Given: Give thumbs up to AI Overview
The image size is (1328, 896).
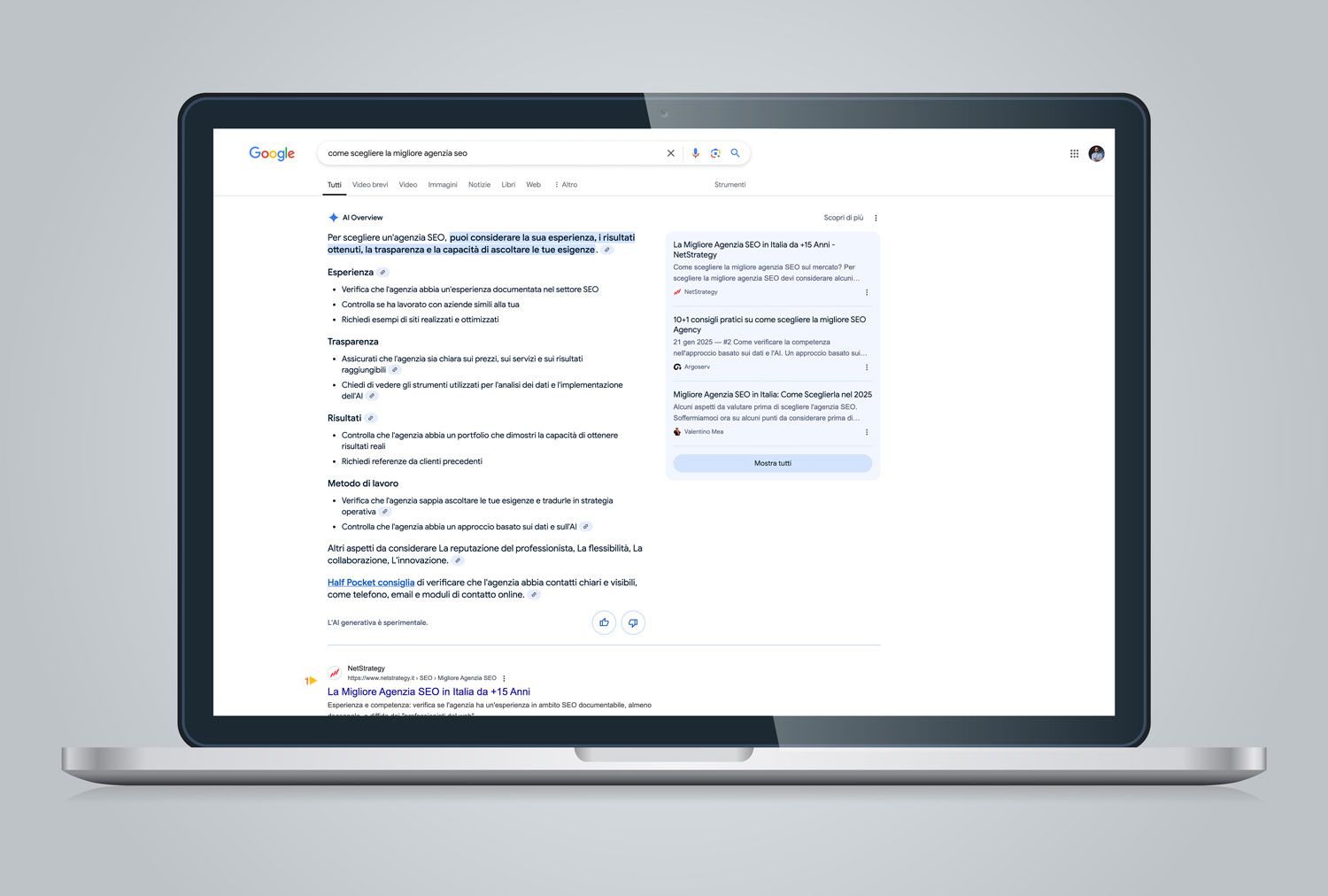Looking at the screenshot, I should point(604,622).
